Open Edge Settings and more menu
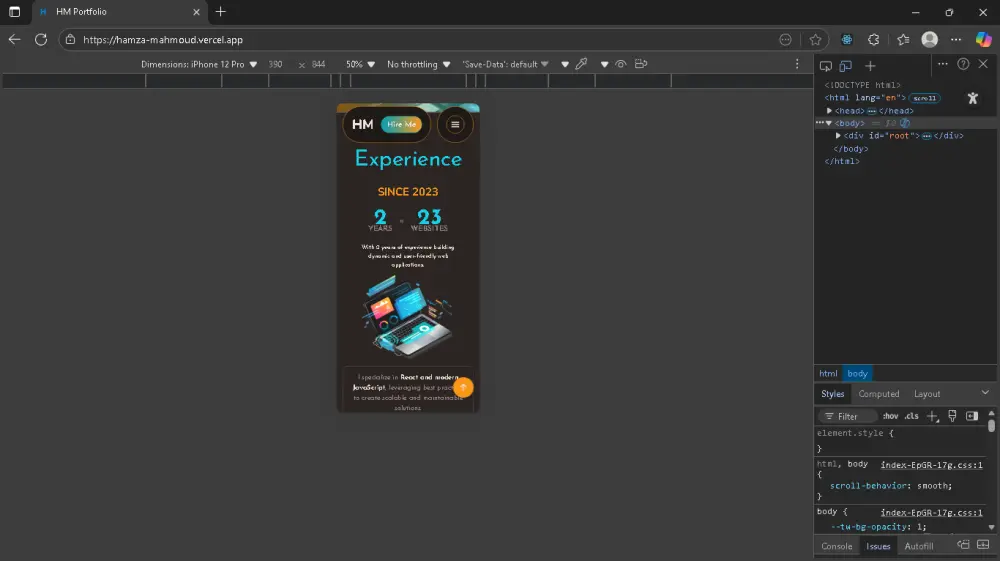 955,40
